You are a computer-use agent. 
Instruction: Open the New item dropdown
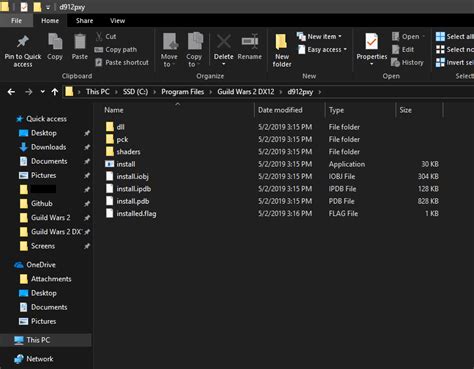click(319, 36)
